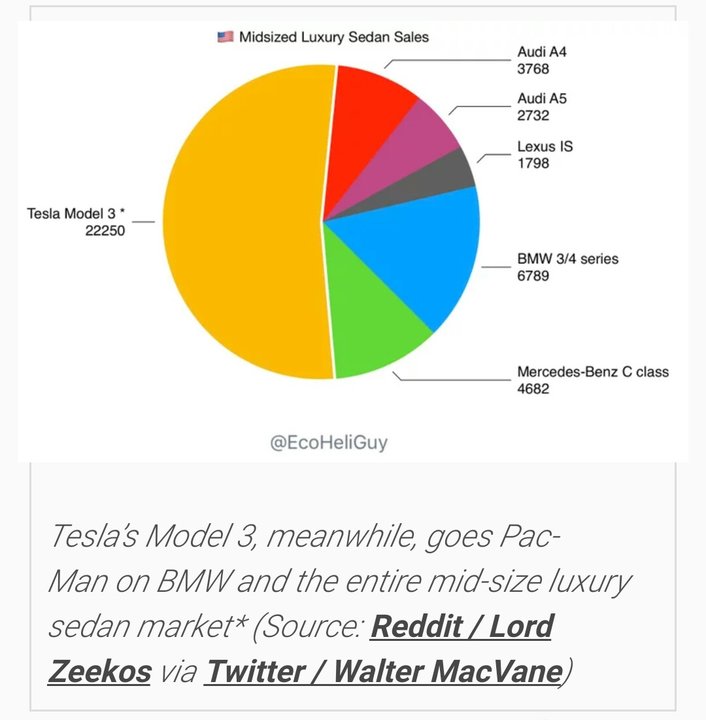This screenshot has height=720, width=706.
Task: Click the Midsized Luxury Sedan Sales title
Action: click(x=334, y=37)
